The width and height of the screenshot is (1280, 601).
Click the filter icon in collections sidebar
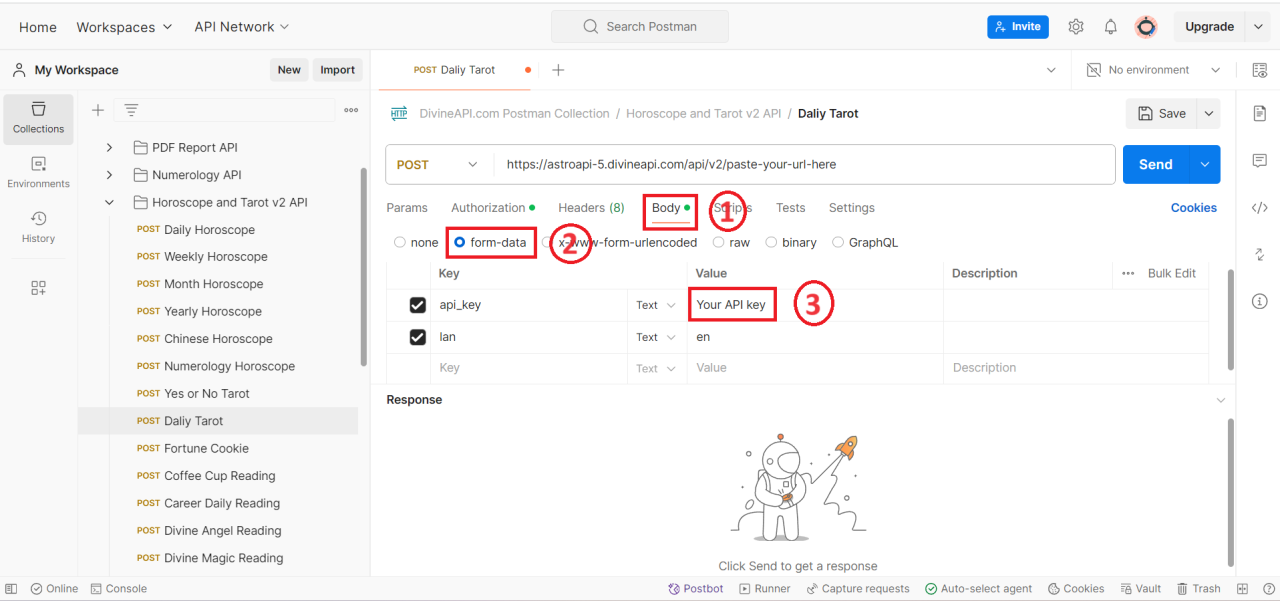pos(131,110)
